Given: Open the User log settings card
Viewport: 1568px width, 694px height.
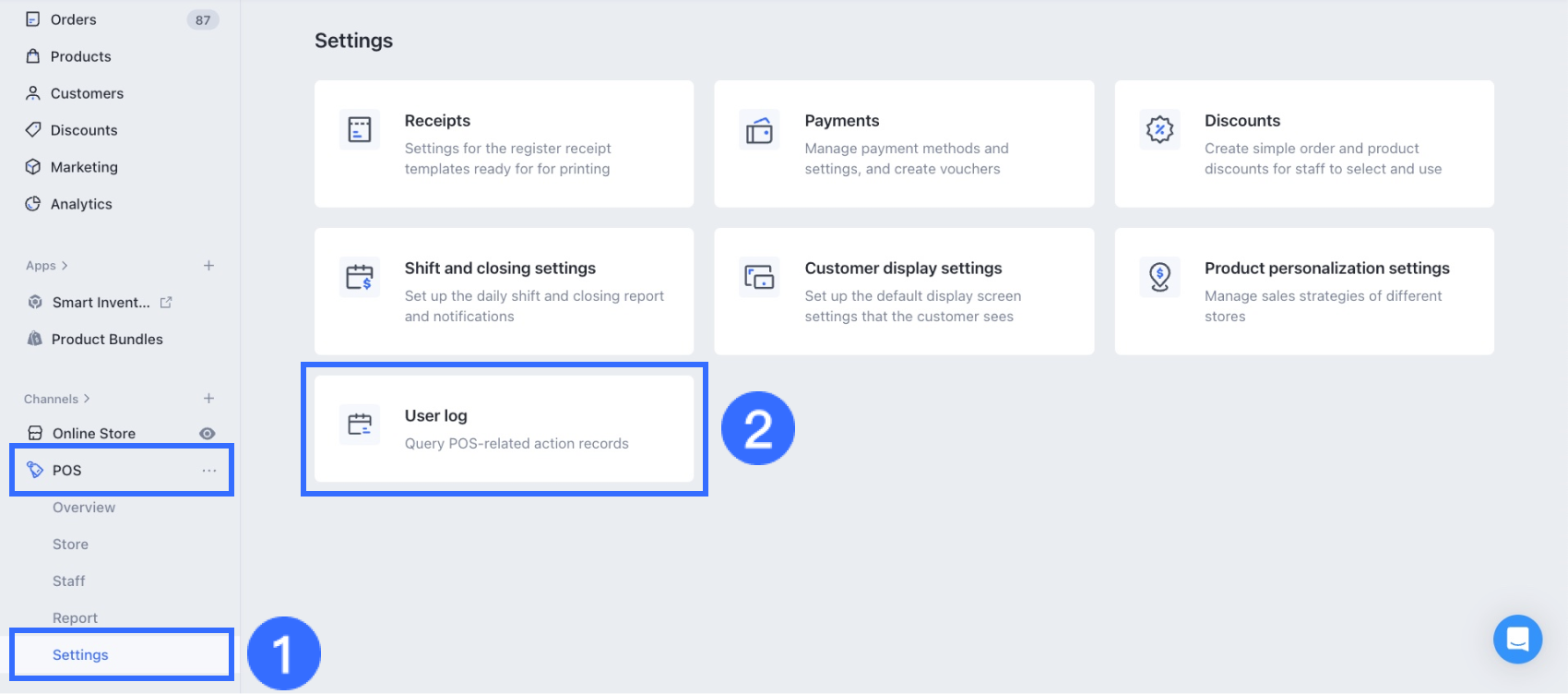Looking at the screenshot, I should 504,428.
